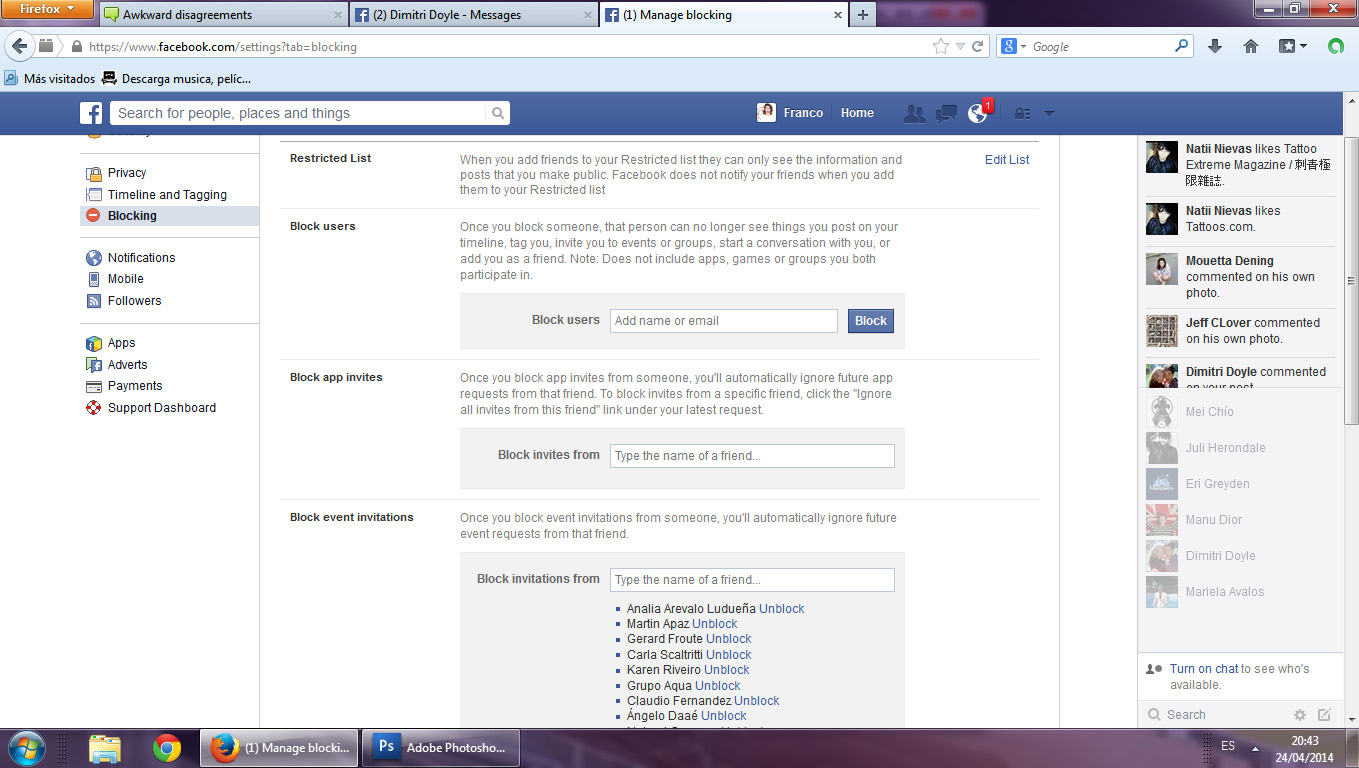Open Followers settings
The height and width of the screenshot is (768, 1359).
[x=134, y=301]
